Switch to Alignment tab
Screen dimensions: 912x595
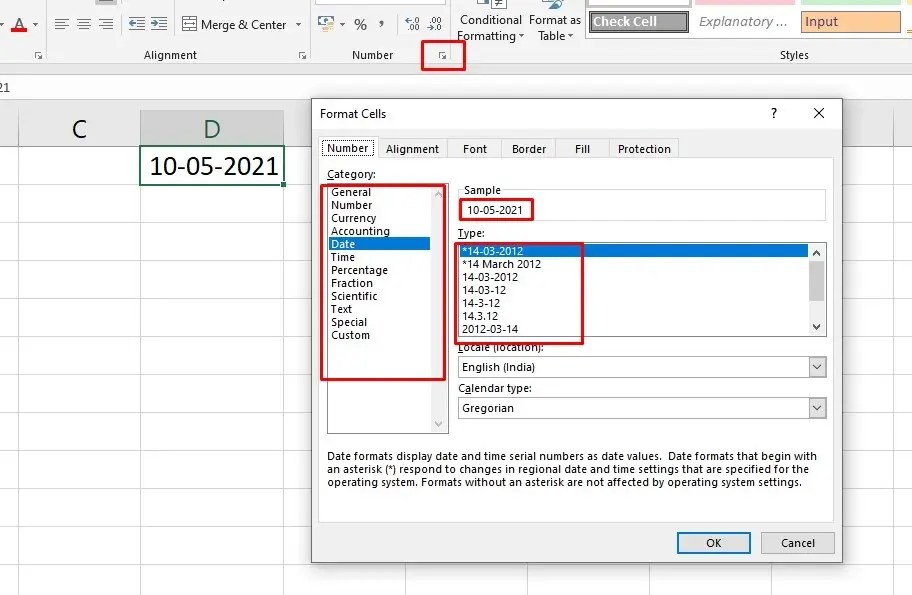click(x=412, y=149)
